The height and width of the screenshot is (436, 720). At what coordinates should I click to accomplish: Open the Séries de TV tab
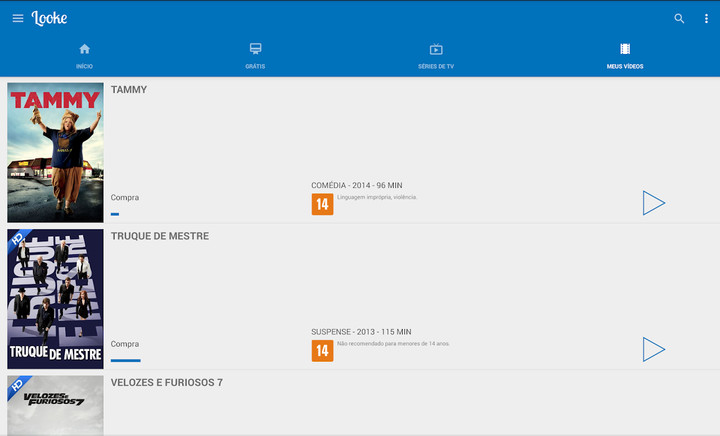point(436,55)
